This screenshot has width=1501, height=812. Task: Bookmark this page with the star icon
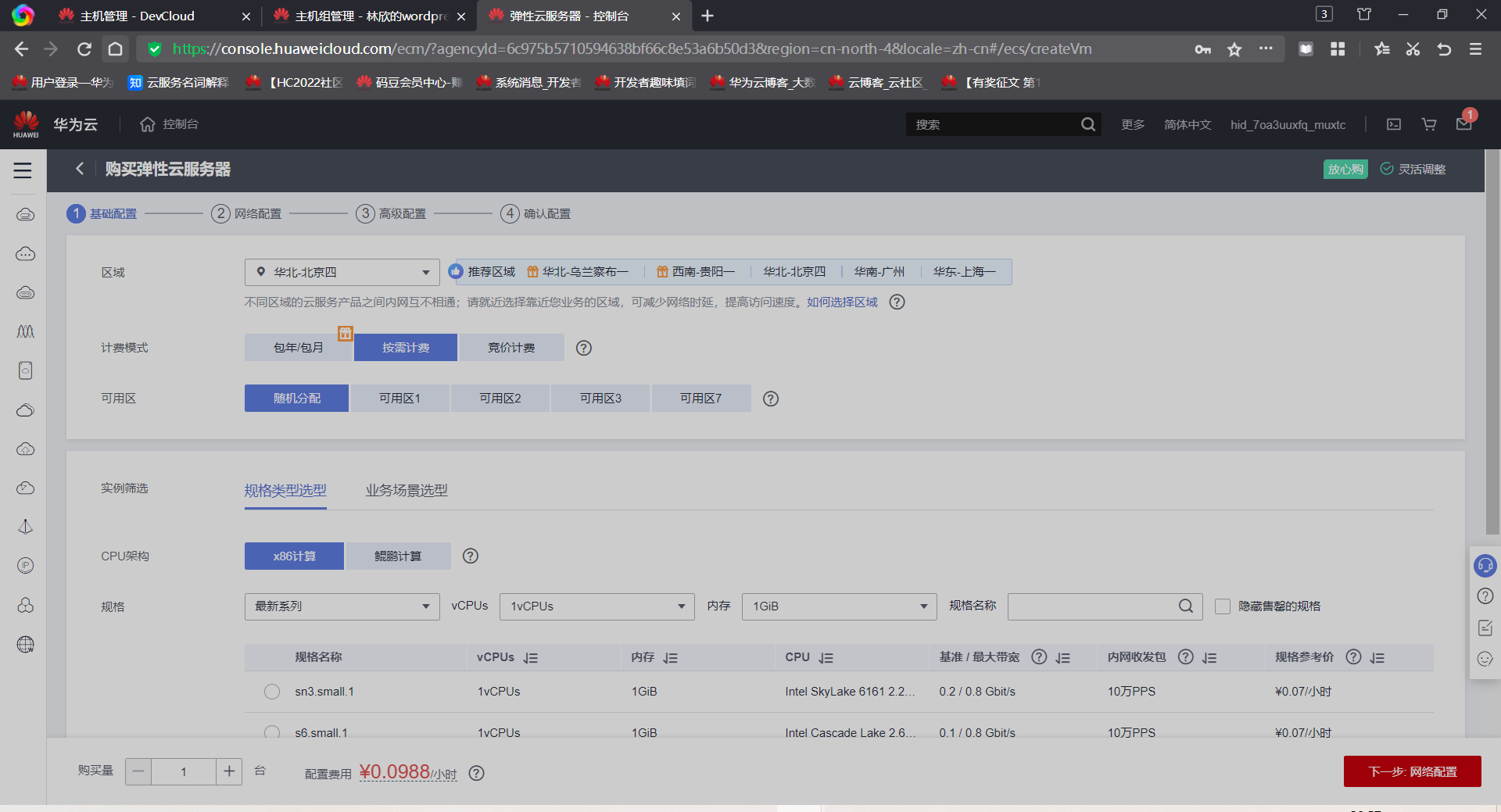point(1234,49)
